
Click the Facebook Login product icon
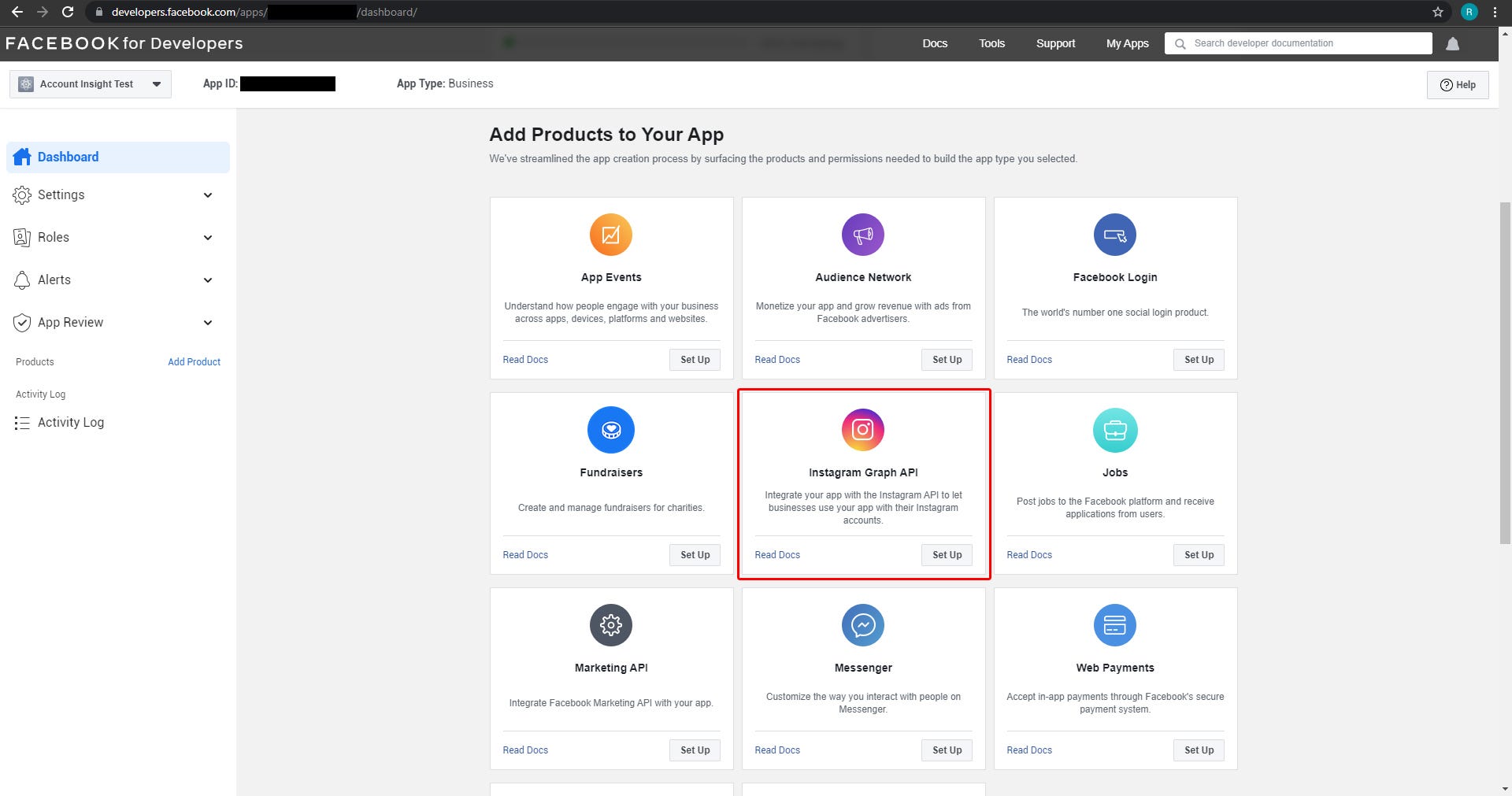tap(1115, 235)
